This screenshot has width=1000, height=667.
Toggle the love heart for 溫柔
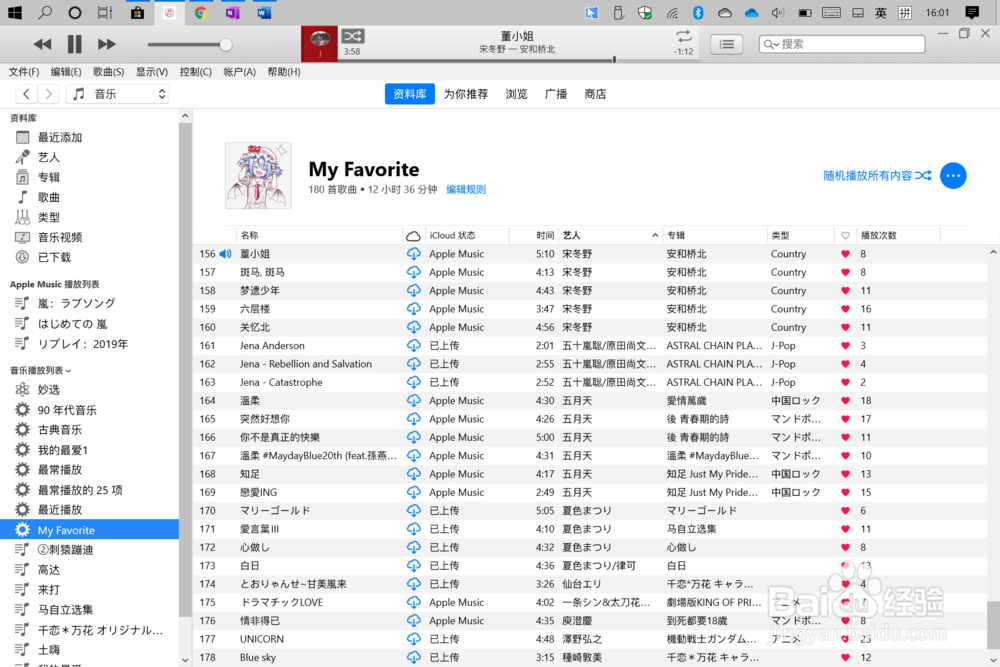click(845, 400)
